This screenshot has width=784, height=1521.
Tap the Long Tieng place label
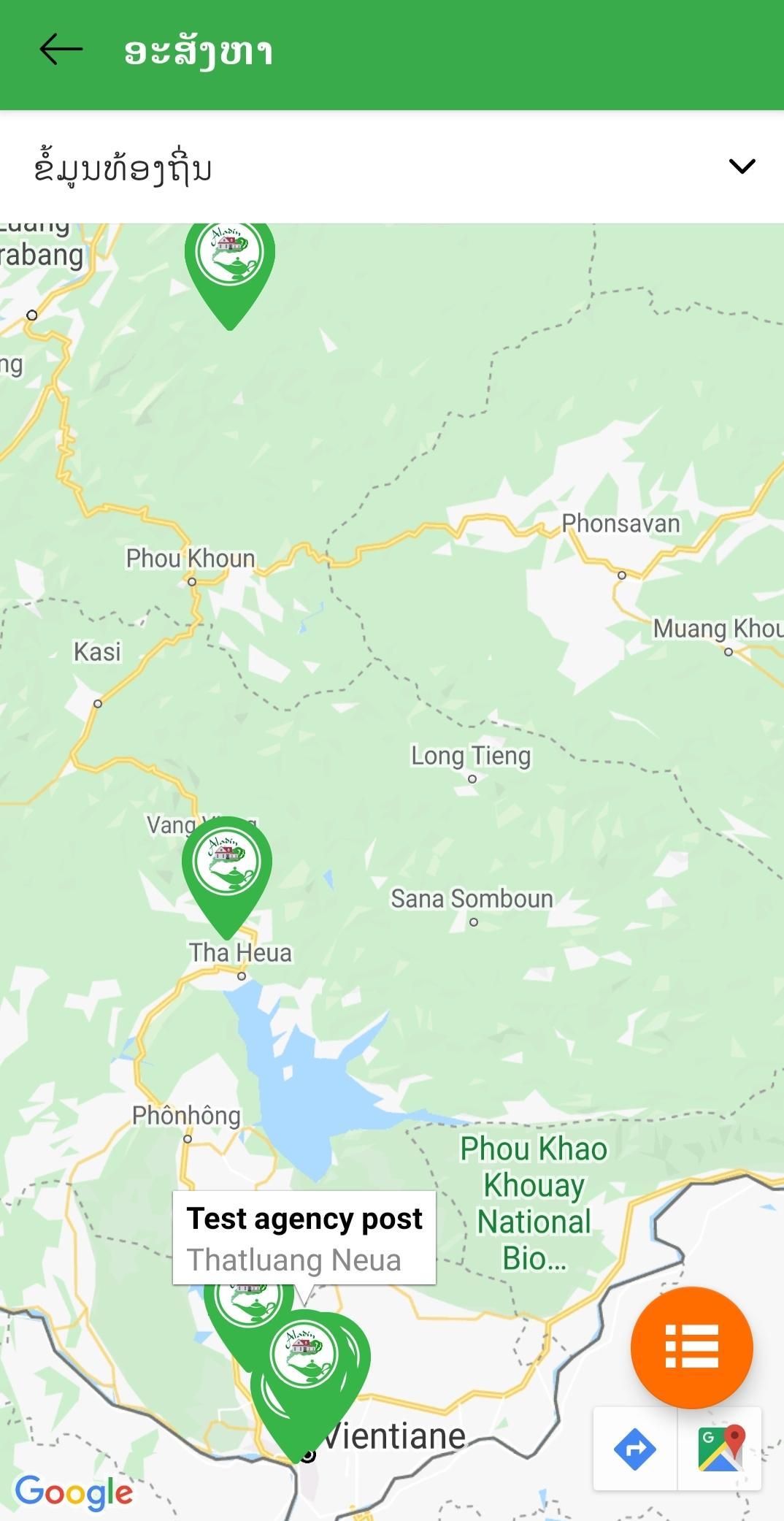point(471,756)
